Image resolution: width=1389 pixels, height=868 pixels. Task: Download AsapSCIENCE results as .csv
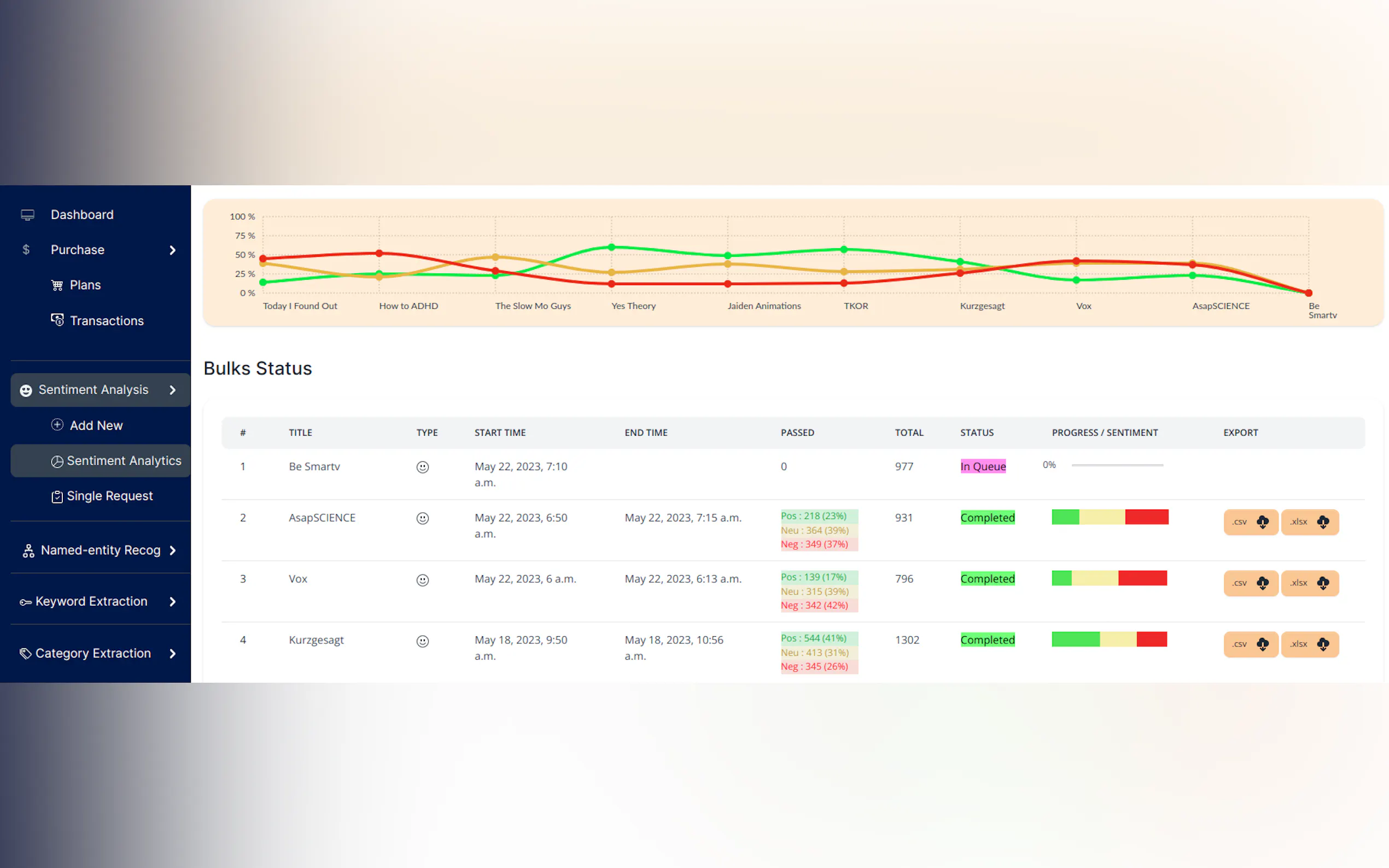pos(1250,522)
